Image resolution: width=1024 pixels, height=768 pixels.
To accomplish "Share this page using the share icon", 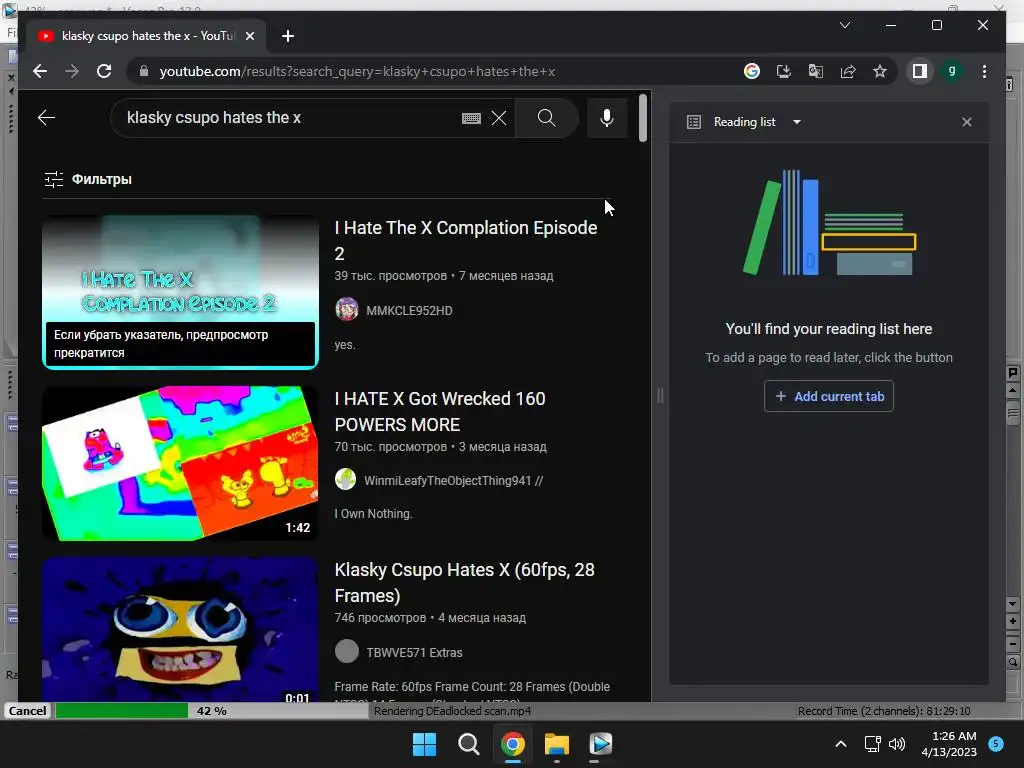I will pos(848,71).
